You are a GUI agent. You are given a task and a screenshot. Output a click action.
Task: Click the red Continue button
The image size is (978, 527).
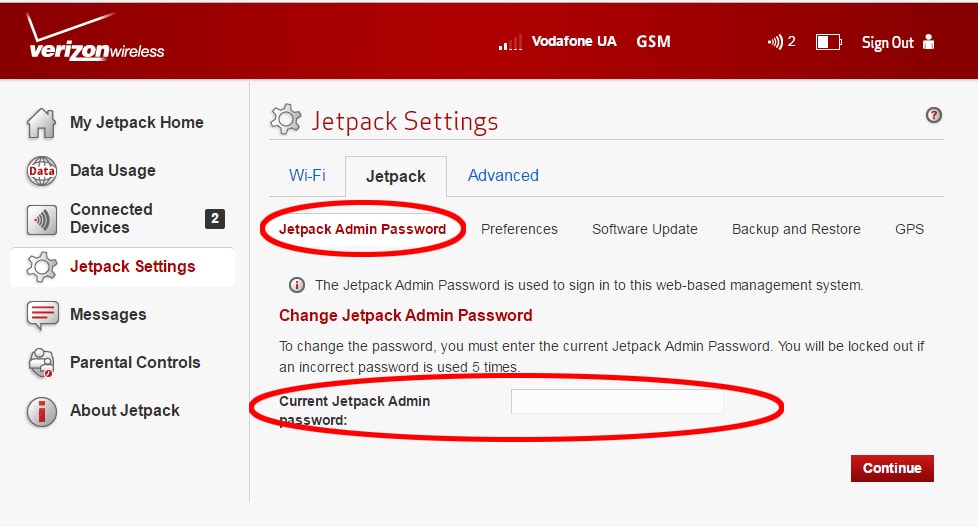[892, 468]
